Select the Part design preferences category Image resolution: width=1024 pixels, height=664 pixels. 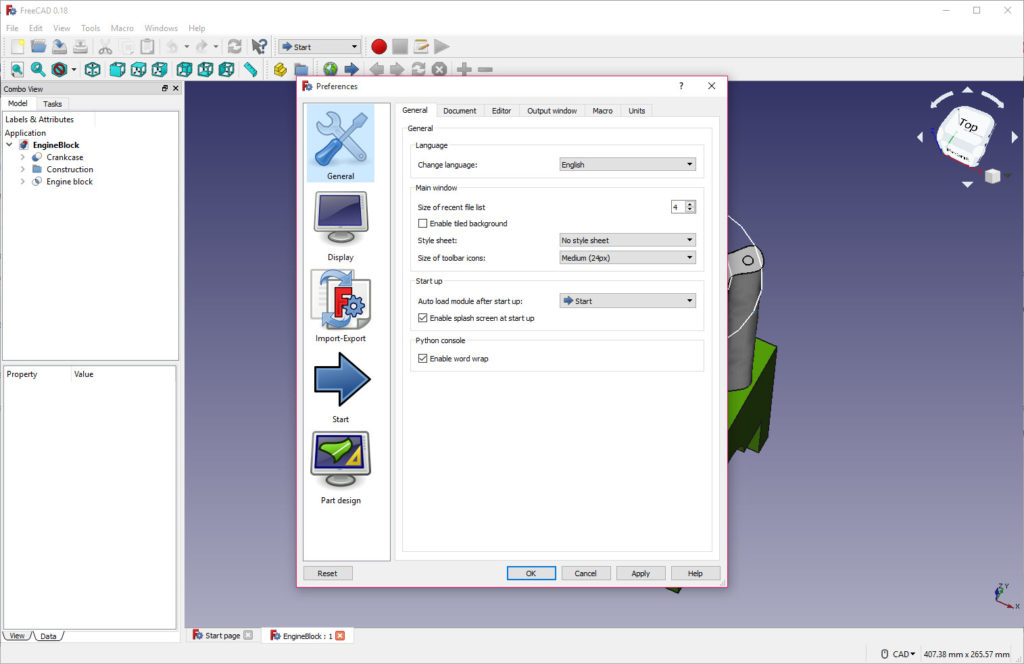tap(341, 468)
